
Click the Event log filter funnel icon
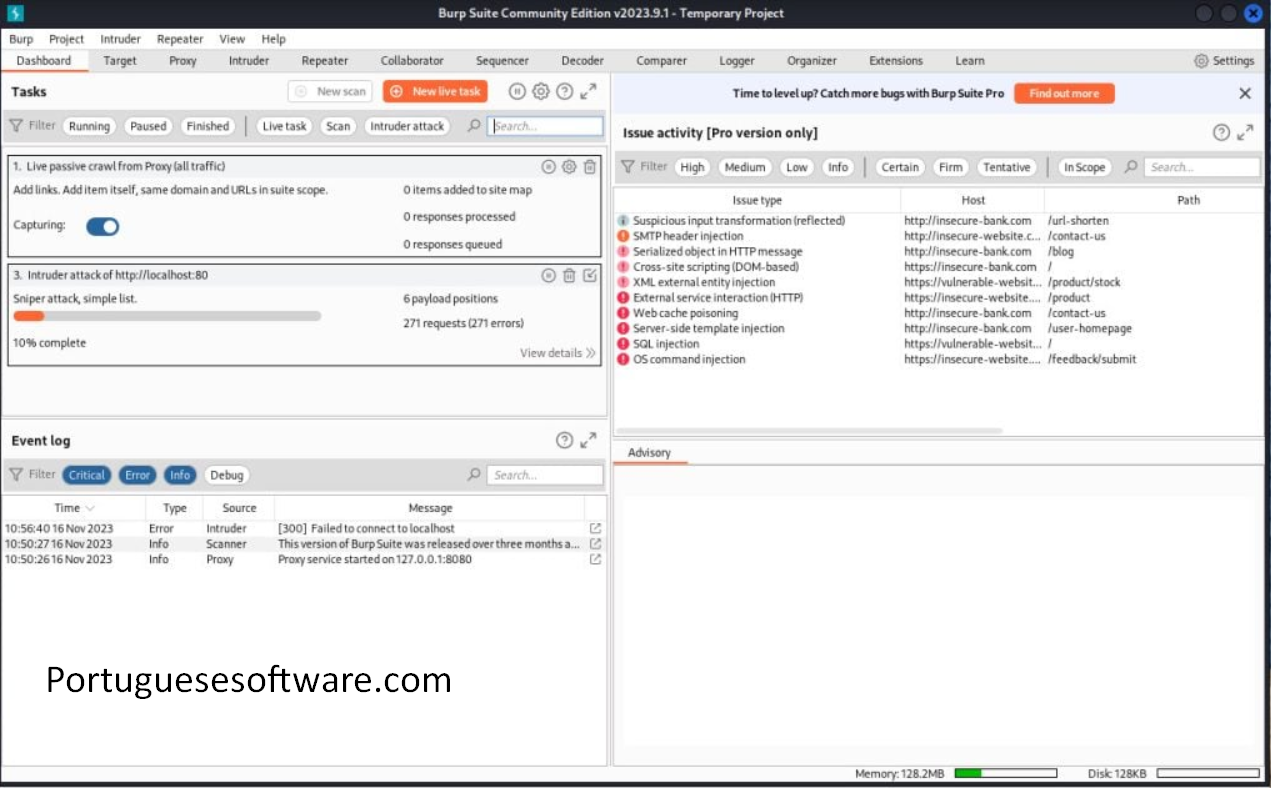click(x=16, y=474)
